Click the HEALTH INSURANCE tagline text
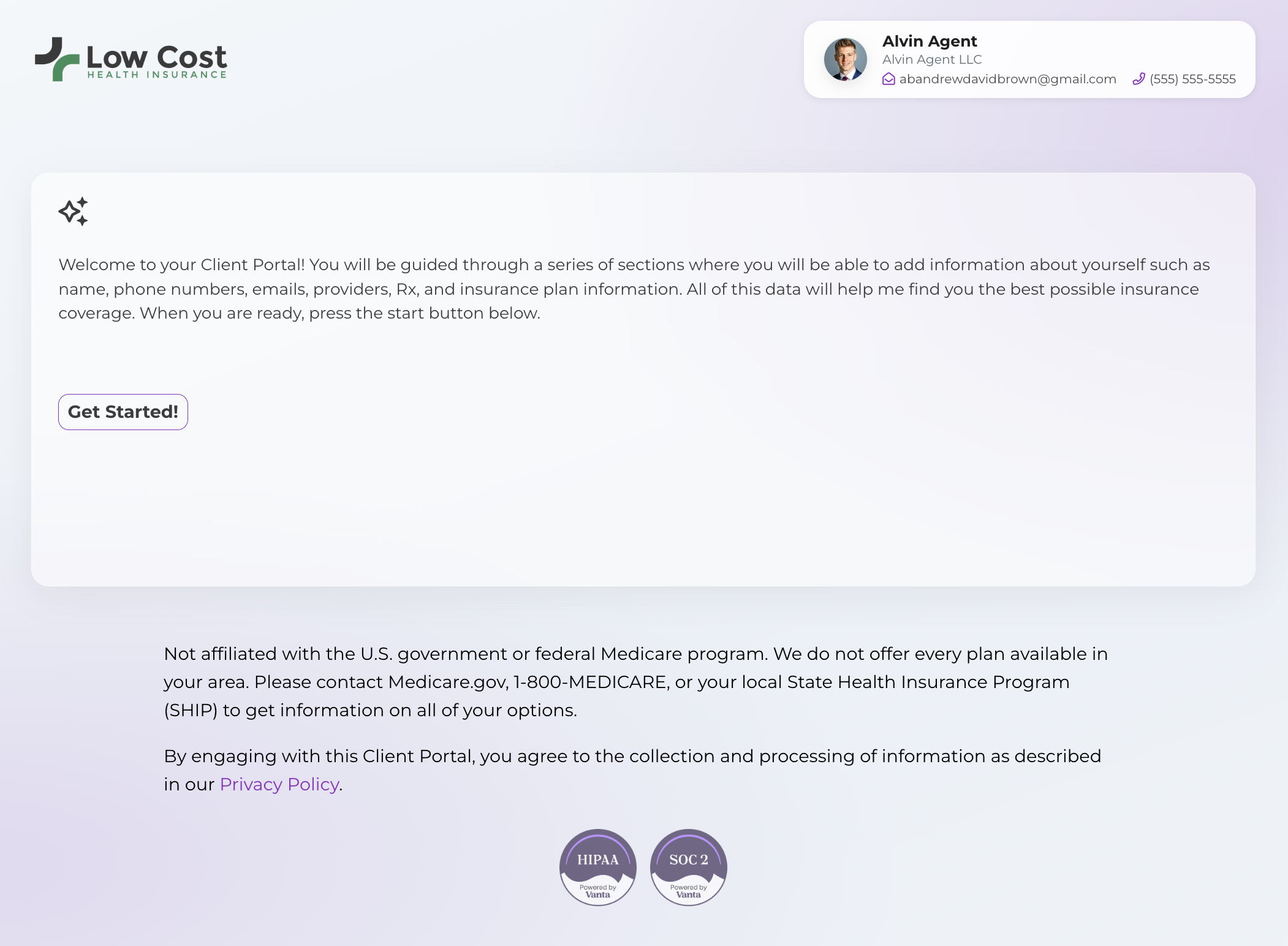Viewport: 1288px width, 946px height. [x=157, y=75]
